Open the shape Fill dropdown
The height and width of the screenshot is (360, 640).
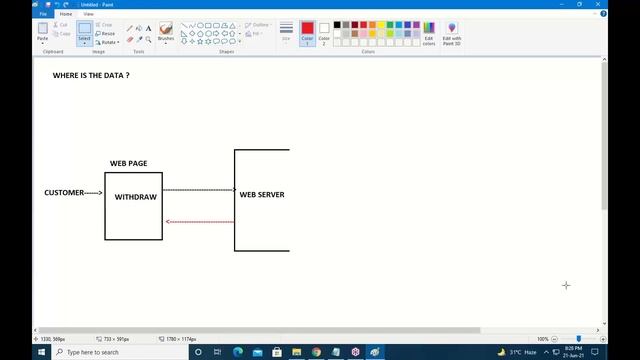tap(254, 33)
